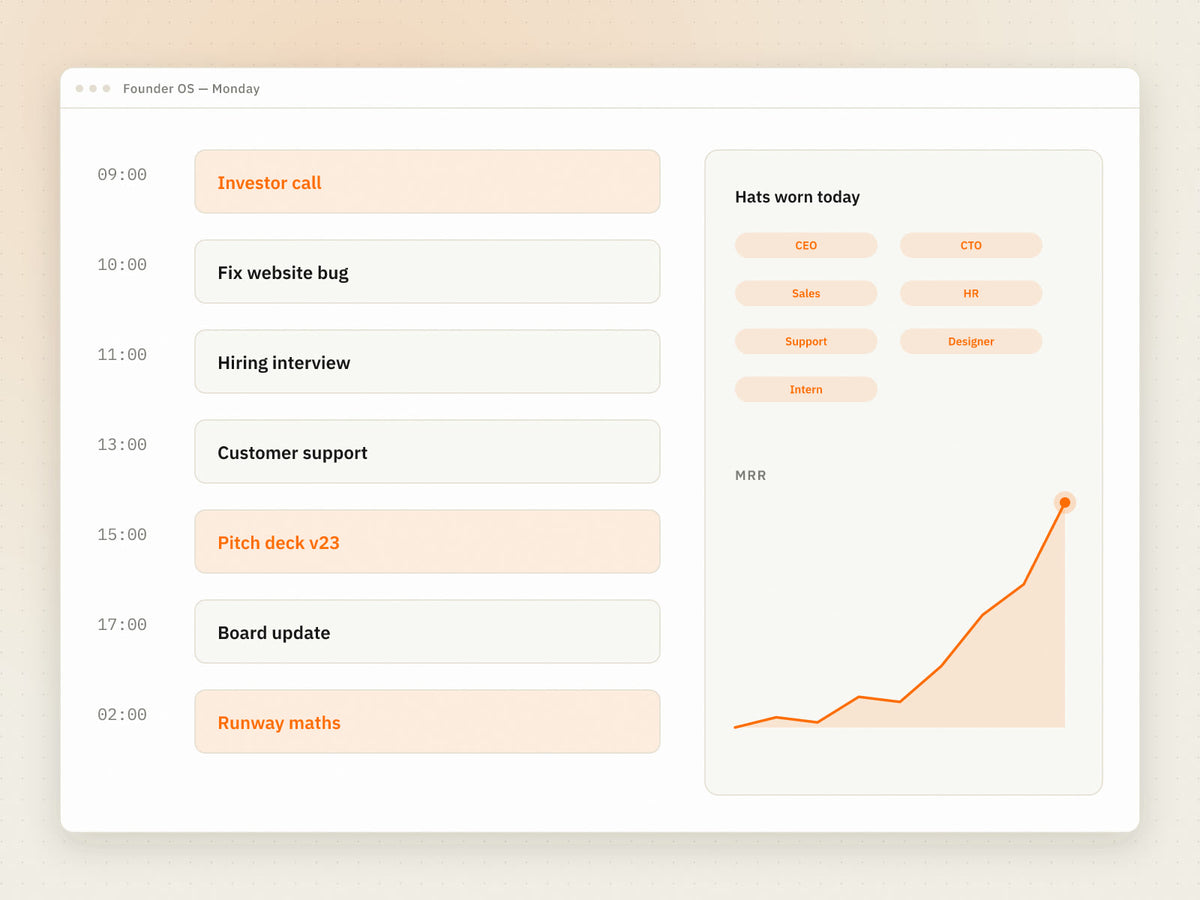Click the 13:00 time label

[122, 445]
